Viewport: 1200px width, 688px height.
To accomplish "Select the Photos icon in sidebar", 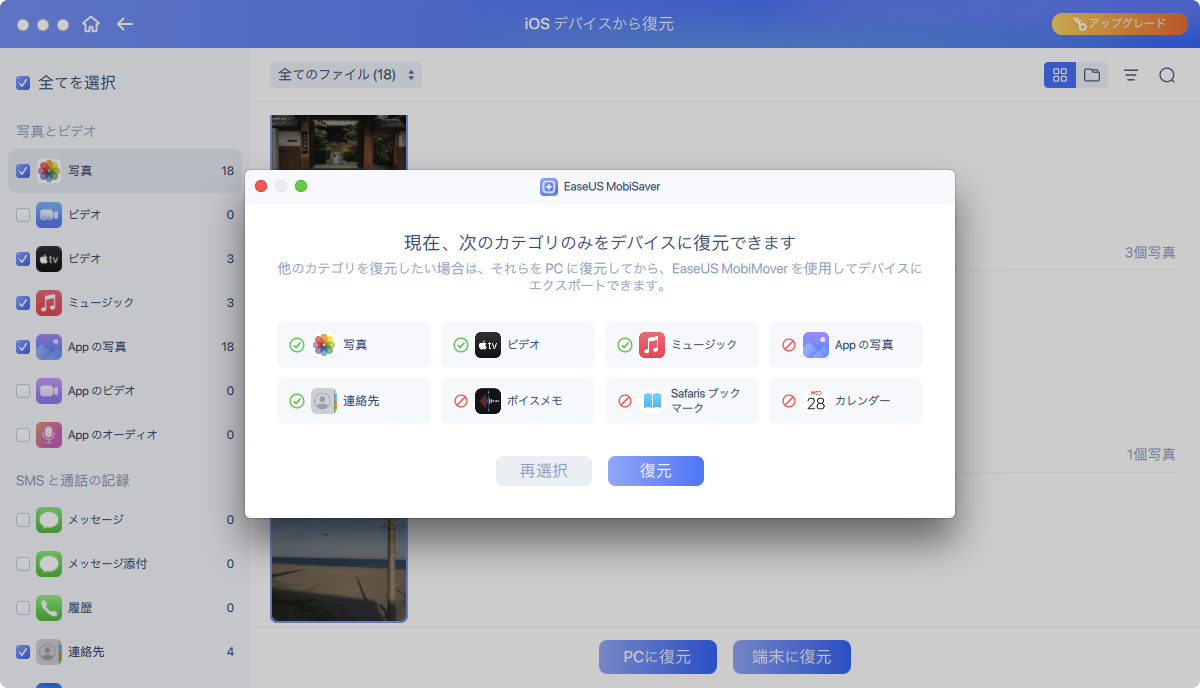I will (x=49, y=171).
